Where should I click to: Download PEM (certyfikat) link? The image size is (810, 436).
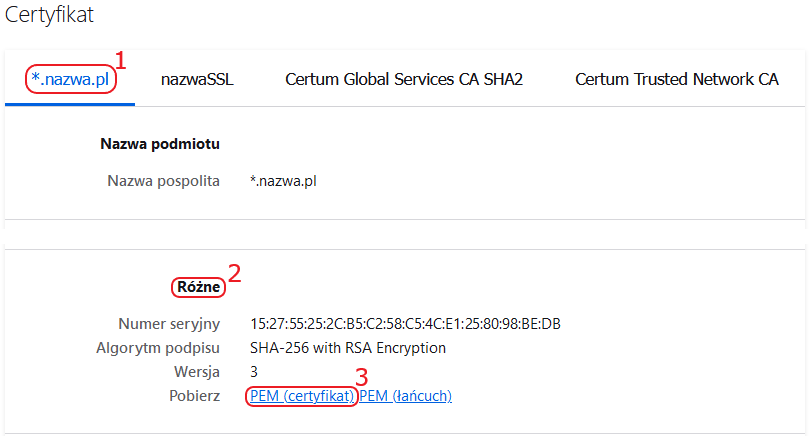tap(302, 396)
